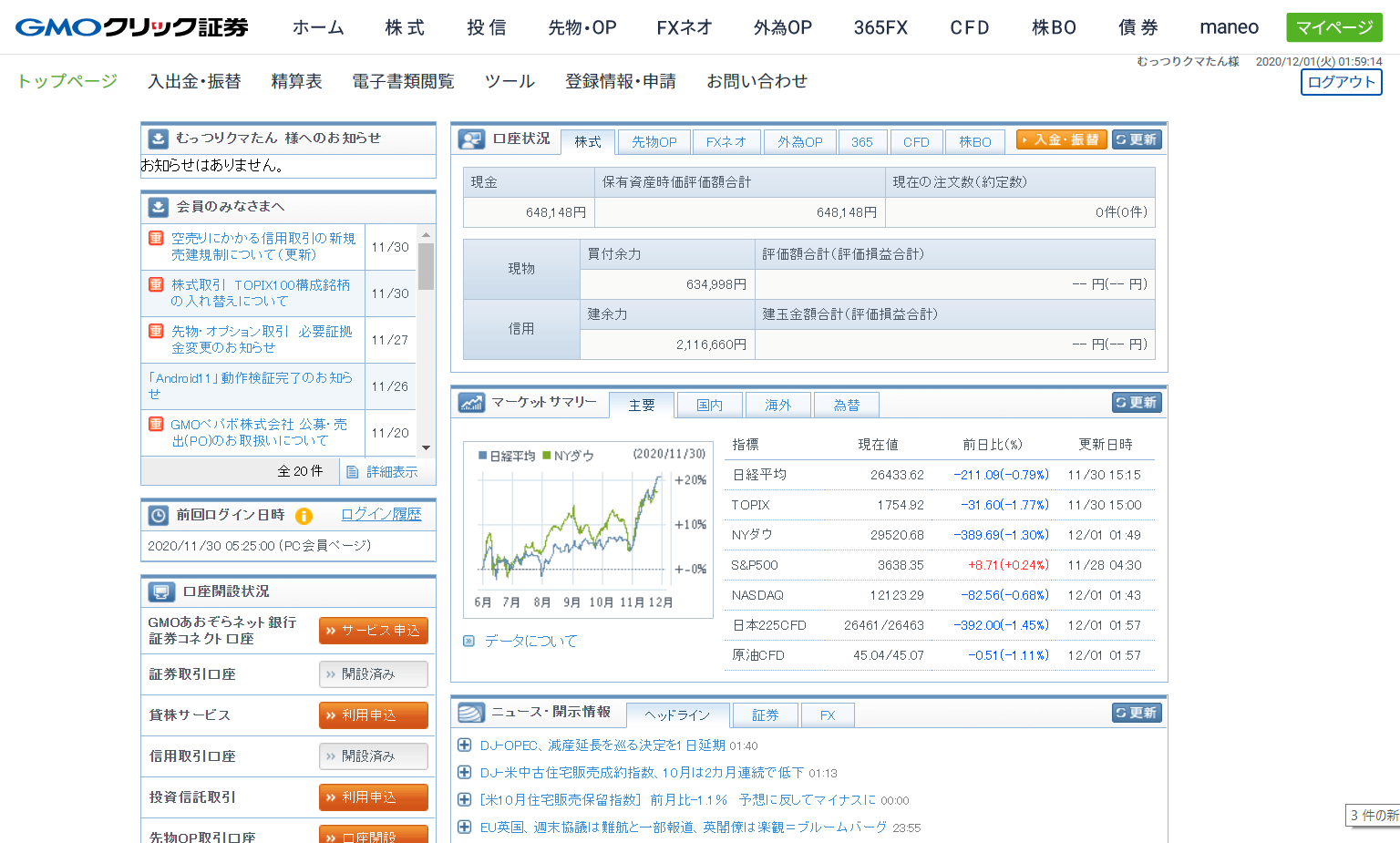The height and width of the screenshot is (843, 1400).
Task: Refresh the ニュース・開示情報 panel
Action: pos(1137,713)
